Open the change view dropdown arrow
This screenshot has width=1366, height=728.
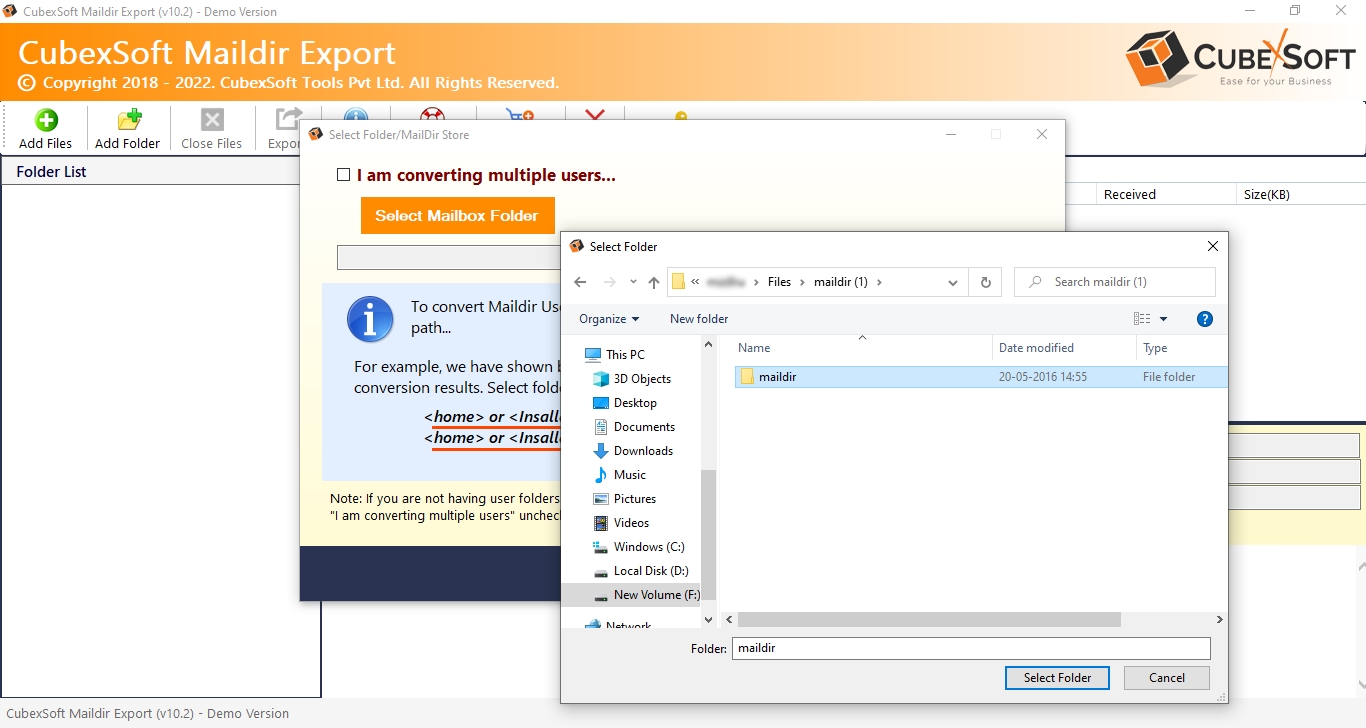click(x=1162, y=318)
